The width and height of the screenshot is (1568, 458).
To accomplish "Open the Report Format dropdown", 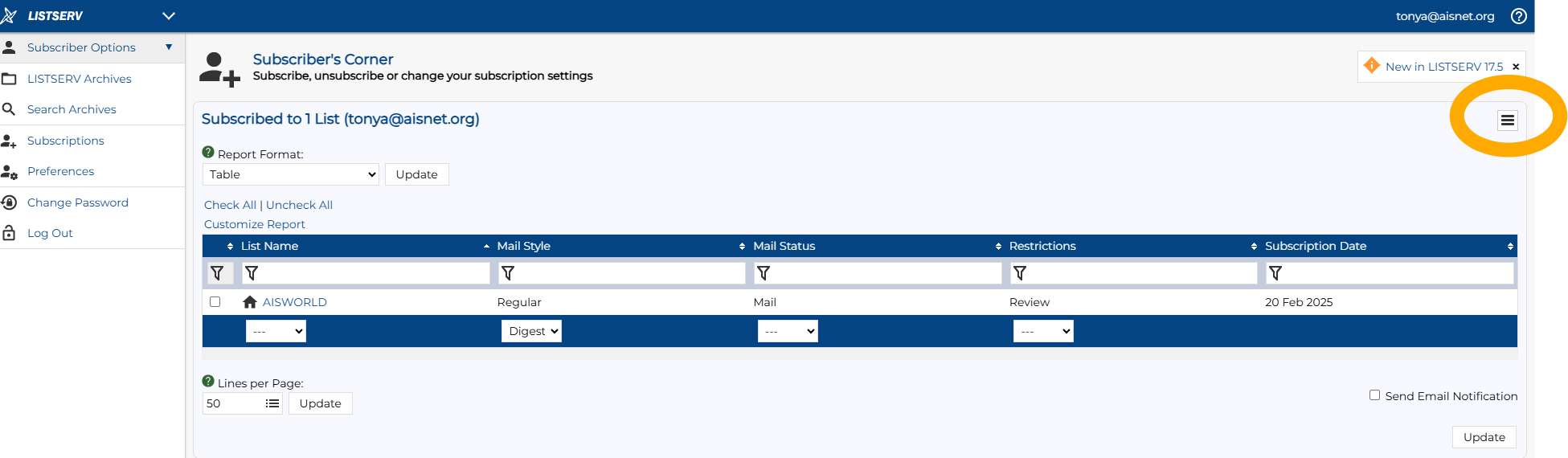I will 291,174.
